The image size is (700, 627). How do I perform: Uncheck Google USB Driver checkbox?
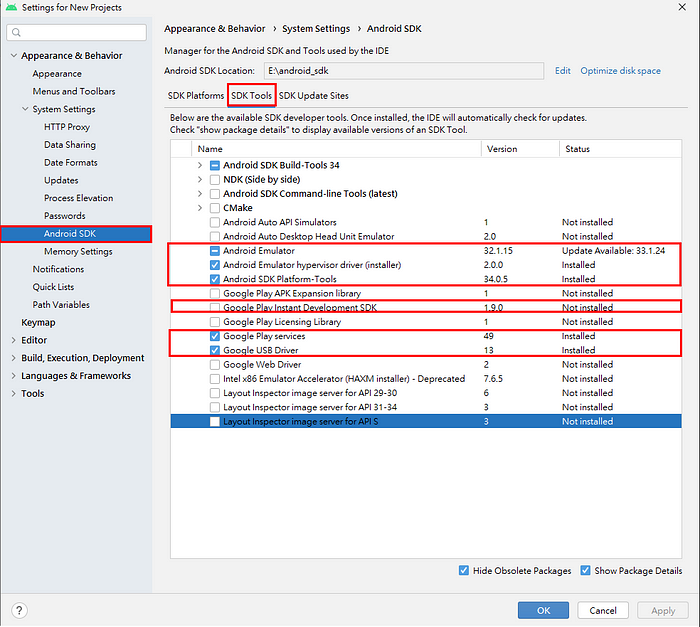pos(215,350)
